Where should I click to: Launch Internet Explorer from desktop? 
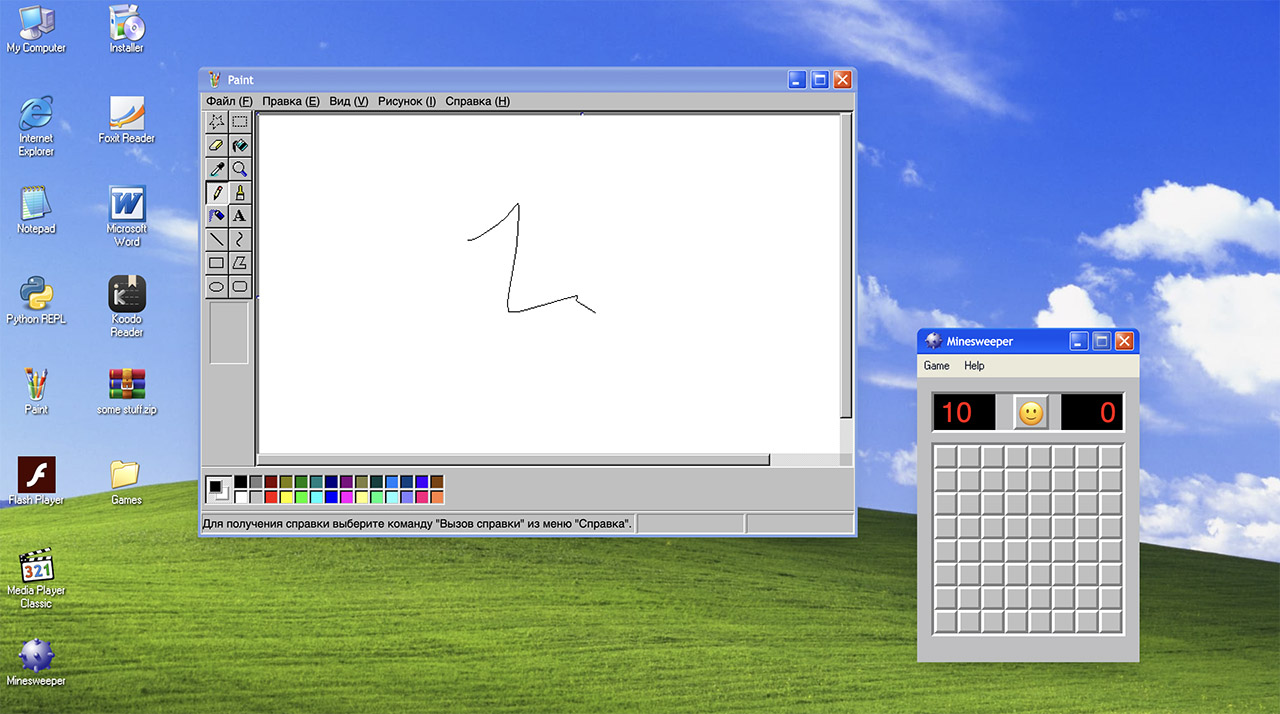(x=36, y=126)
